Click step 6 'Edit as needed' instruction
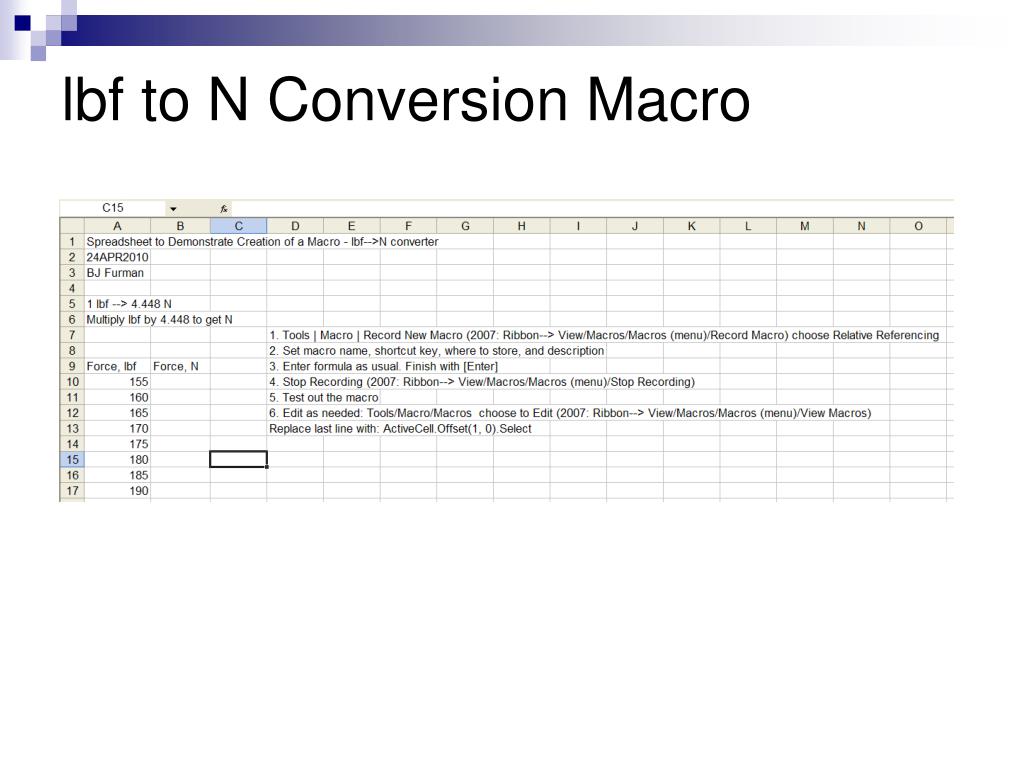Image resolution: width=1024 pixels, height=768 pixels. pyautogui.click(x=570, y=413)
